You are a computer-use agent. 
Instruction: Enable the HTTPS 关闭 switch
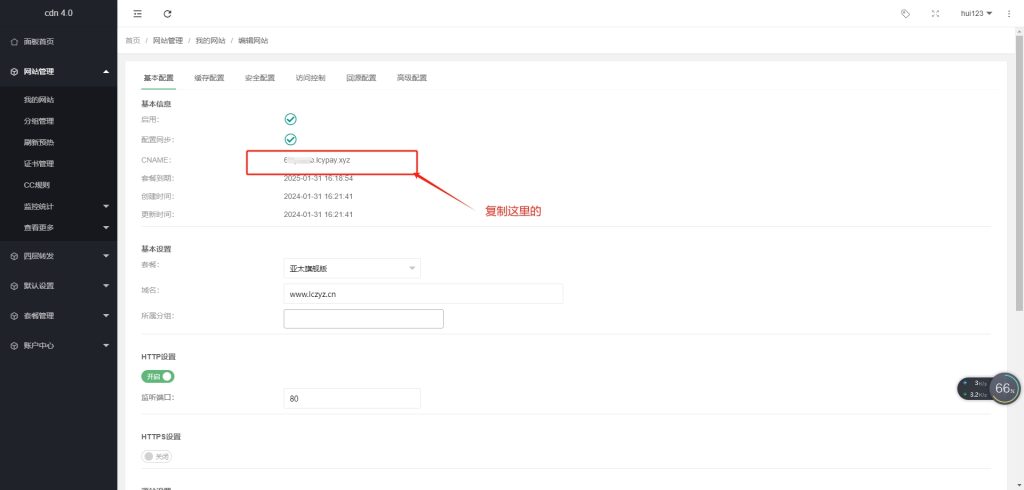tap(157, 456)
